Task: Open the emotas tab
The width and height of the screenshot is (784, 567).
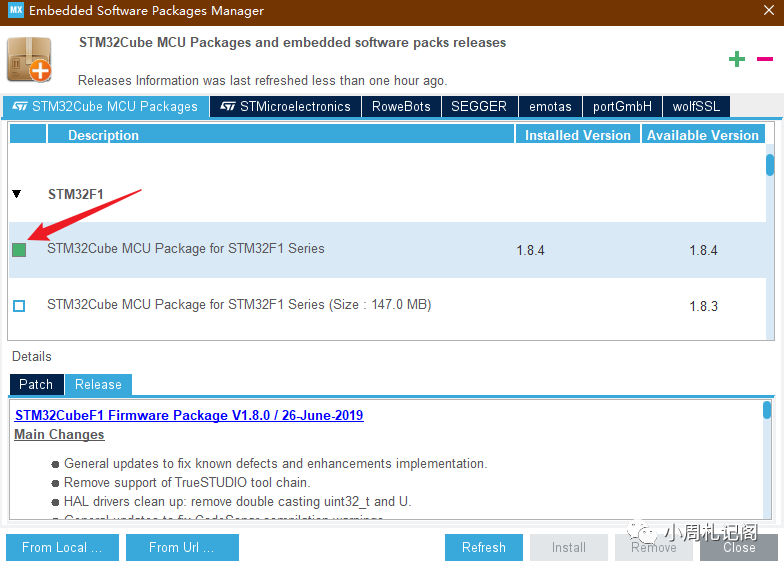Action: pos(550,106)
